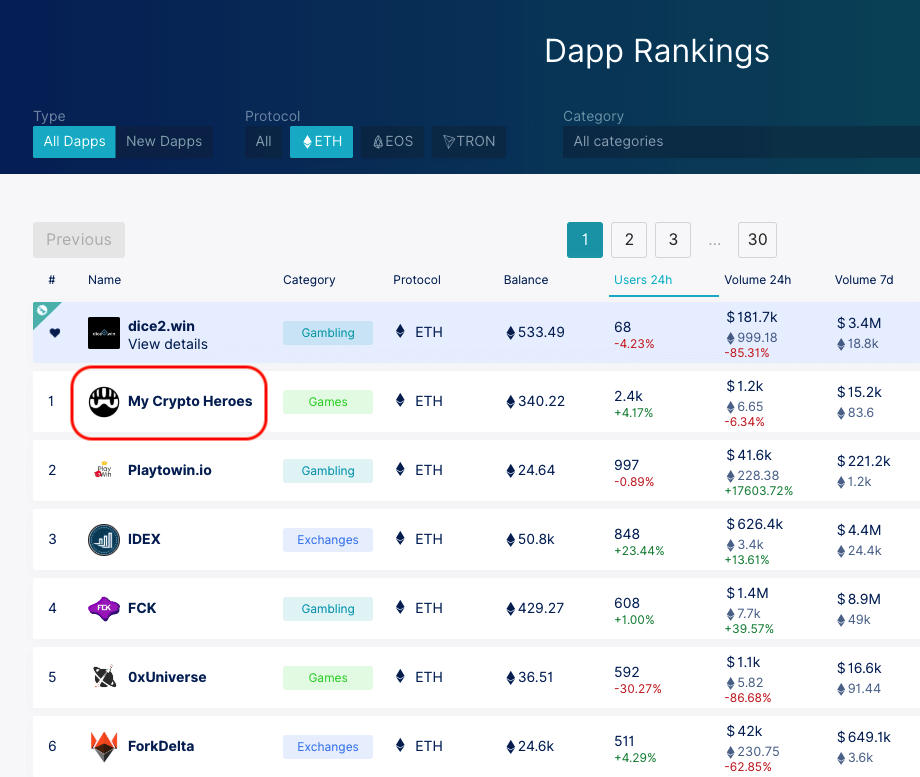Viewport: 920px width, 777px height.
Task: Click the Ethereum icon in dice2.win Protocol cell
Action: [400, 331]
